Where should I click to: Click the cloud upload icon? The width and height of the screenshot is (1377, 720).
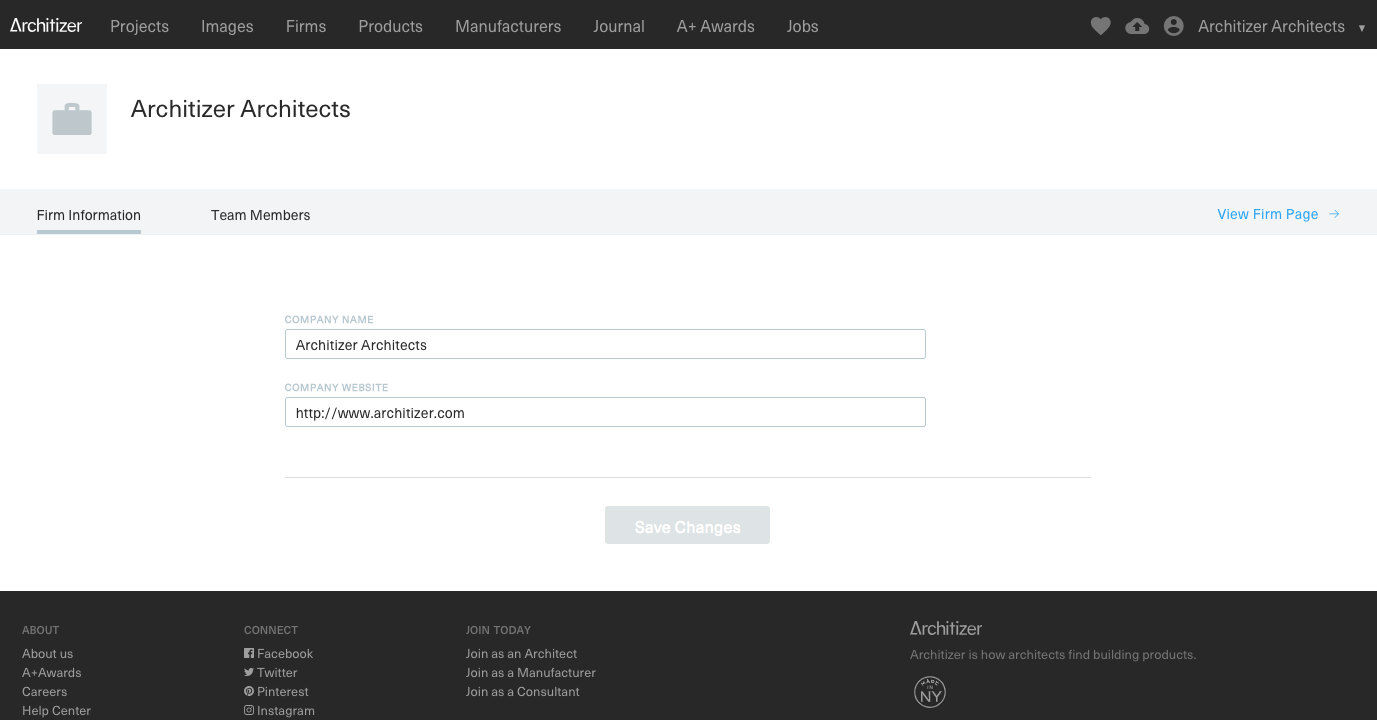pyautogui.click(x=1137, y=26)
